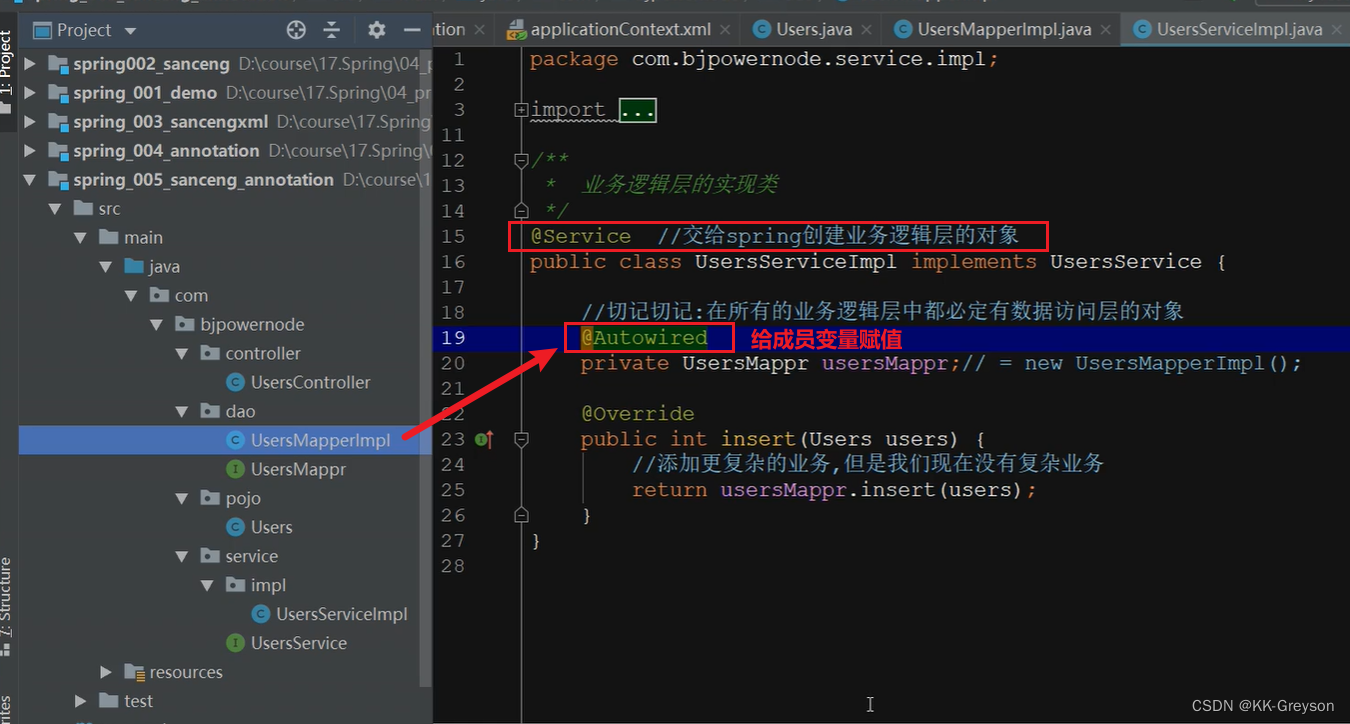
Task: Collapse the service package arrow
Action: click(181, 557)
